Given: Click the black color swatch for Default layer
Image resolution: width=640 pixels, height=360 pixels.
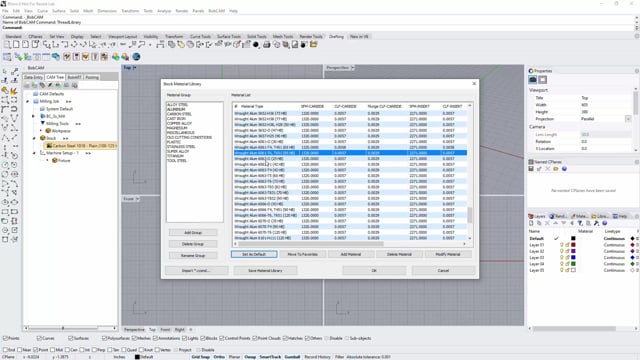Looking at the screenshot, I should [573, 238].
